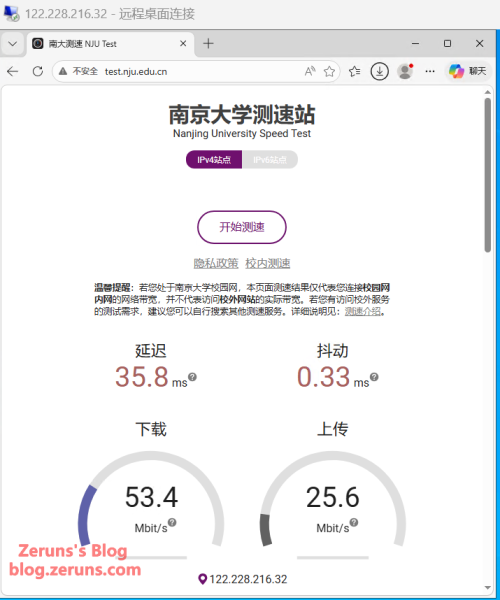The height and width of the screenshot is (600, 500).
Task: Click the page vertical scrollbar thumb
Action: point(487,175)
